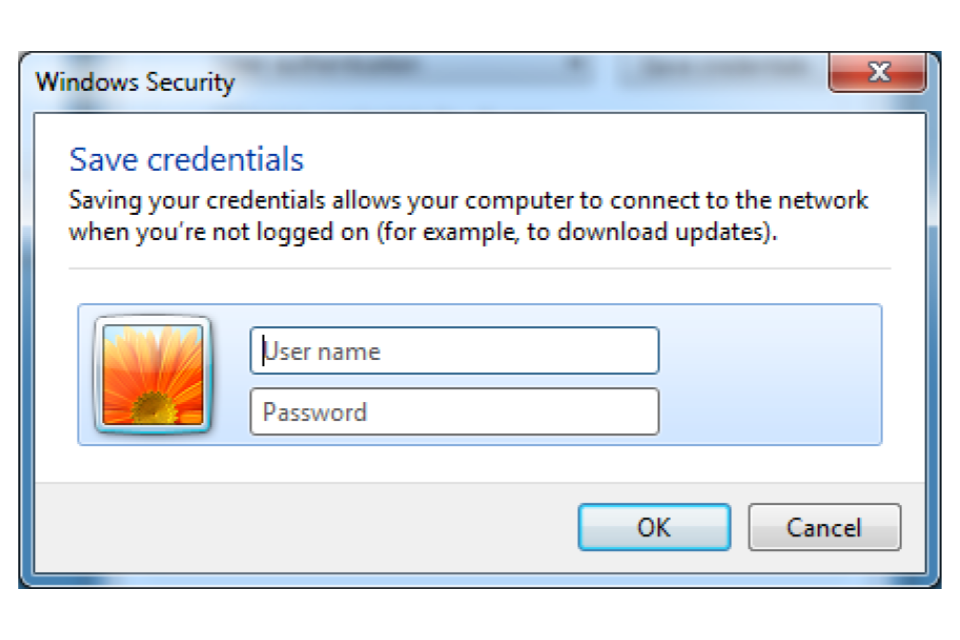This screenshot has width=960, height=640.
Task: Click the Save credentials heading
Action: tap(186, 160)
